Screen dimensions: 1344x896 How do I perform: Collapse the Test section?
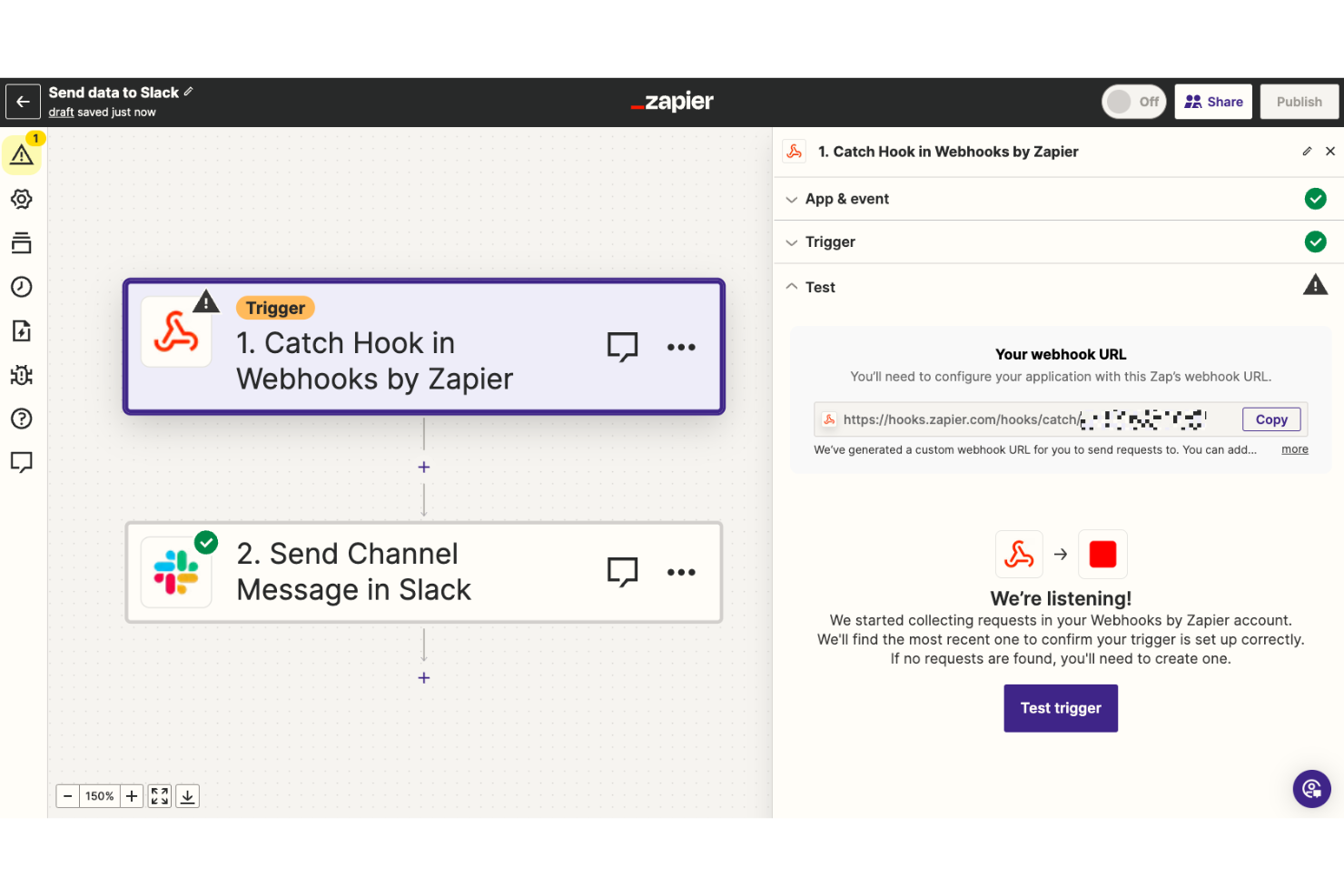point(1058,287)
